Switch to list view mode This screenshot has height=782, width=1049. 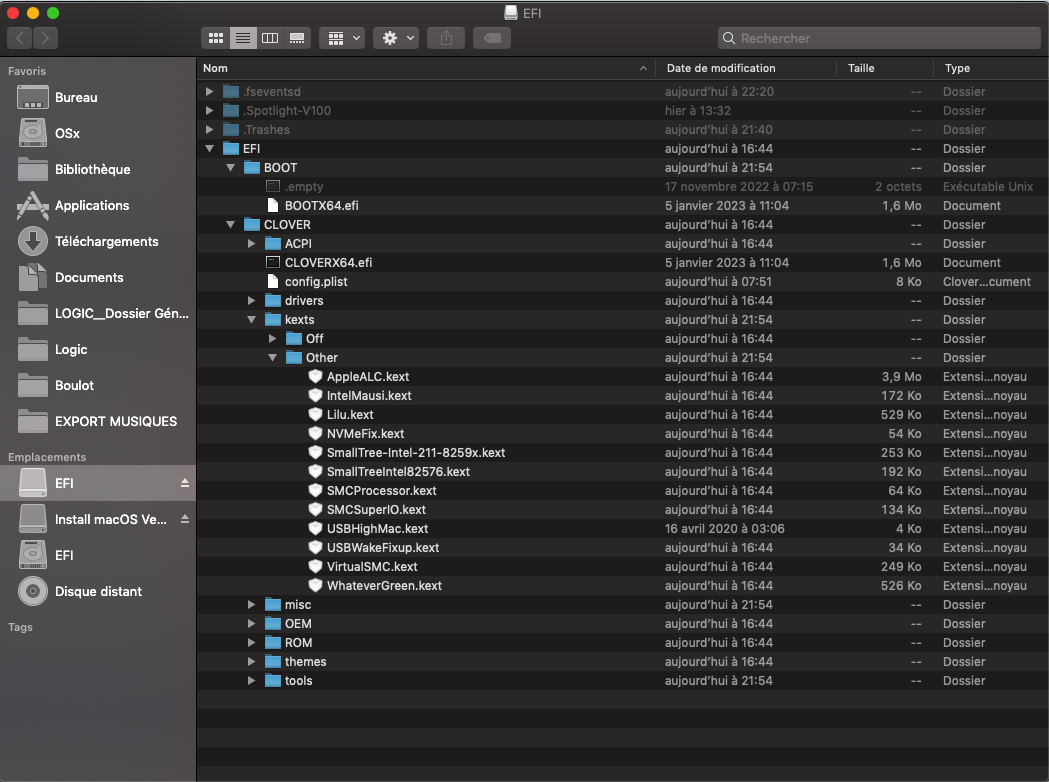coord(243,38)
